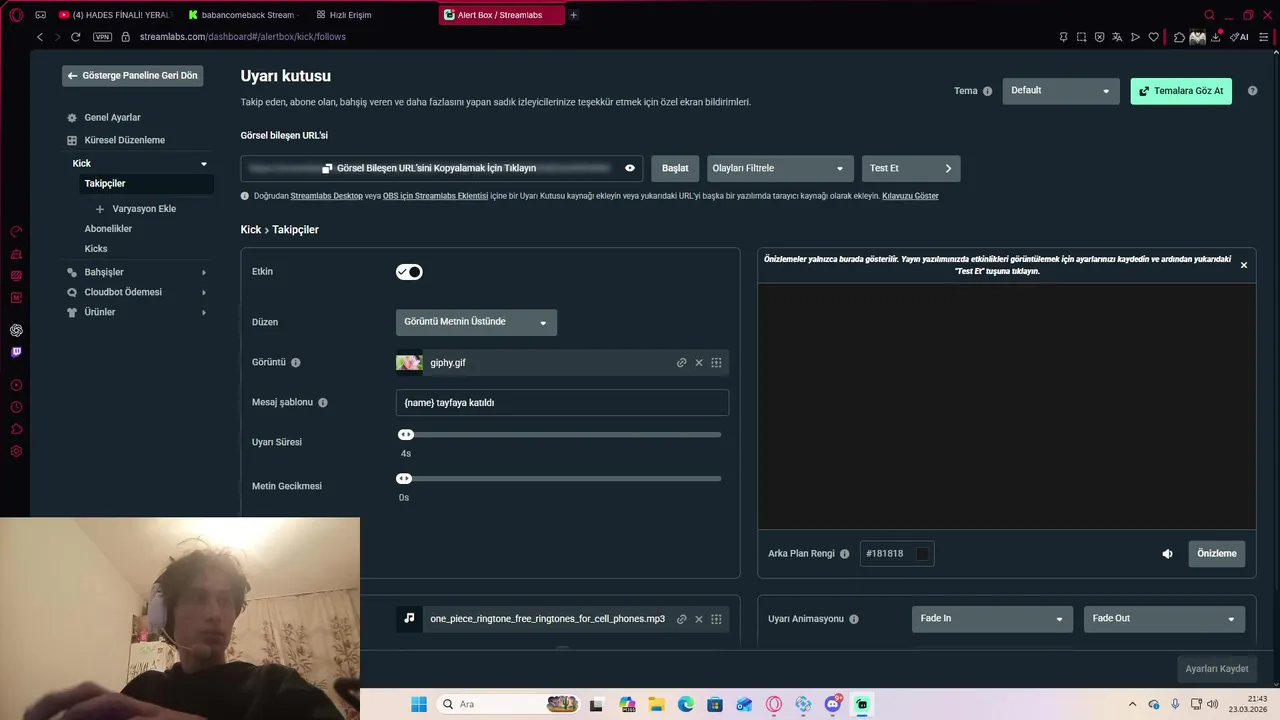The height and width of the screenshot is (720, 1280).
Task: Open OBS için Streamlabs Eklentisi link
Action: pos(435,196)
